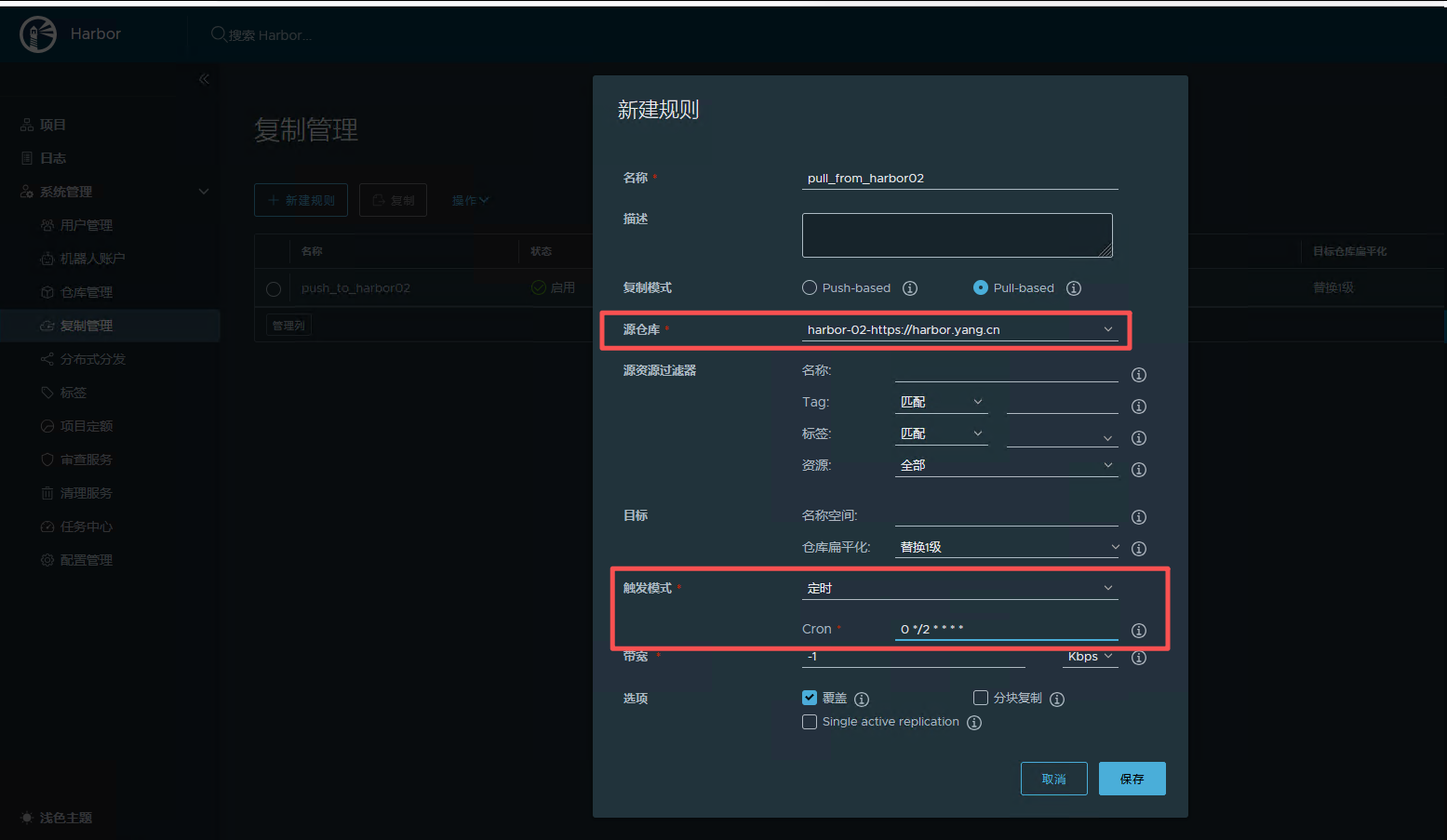Click the 保存 button
The width and height of the screenshot is (1447, 840).
point(1132,779)
